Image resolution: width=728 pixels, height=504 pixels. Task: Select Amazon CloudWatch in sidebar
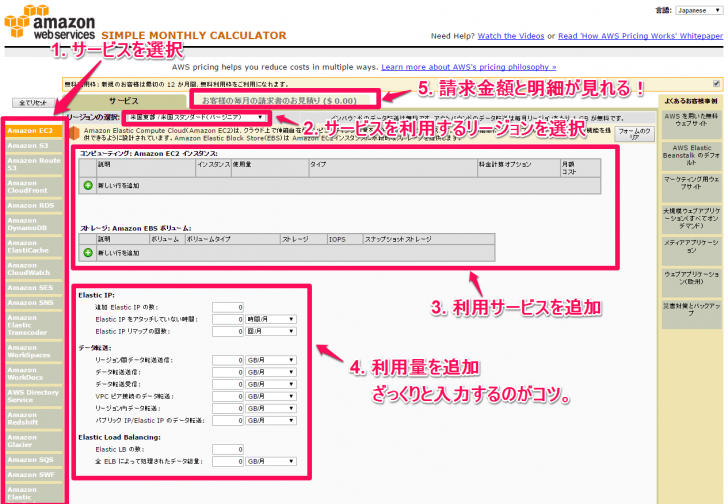(34, 269)
